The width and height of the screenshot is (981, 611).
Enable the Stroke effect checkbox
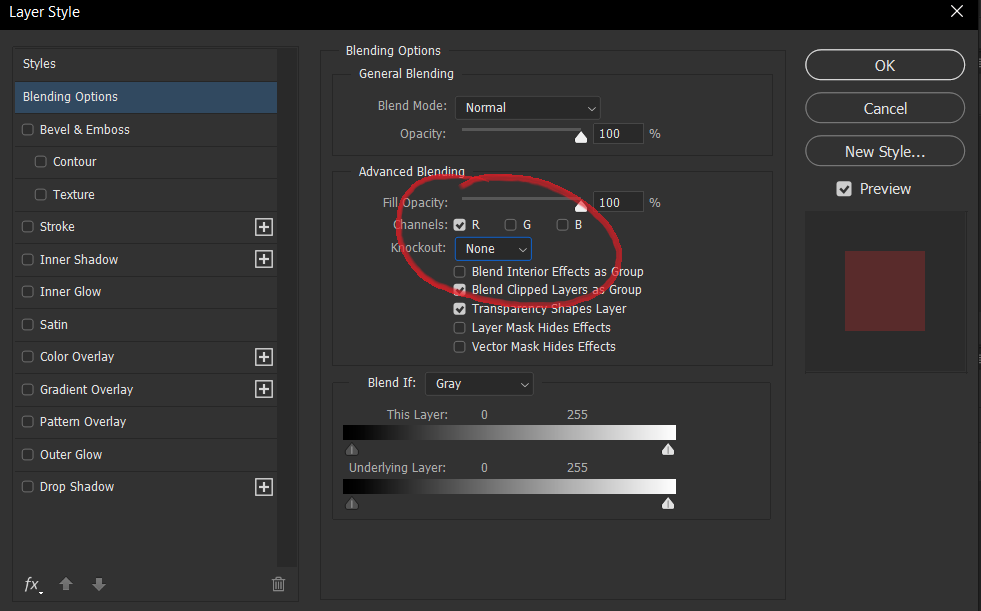click(28, 226)
